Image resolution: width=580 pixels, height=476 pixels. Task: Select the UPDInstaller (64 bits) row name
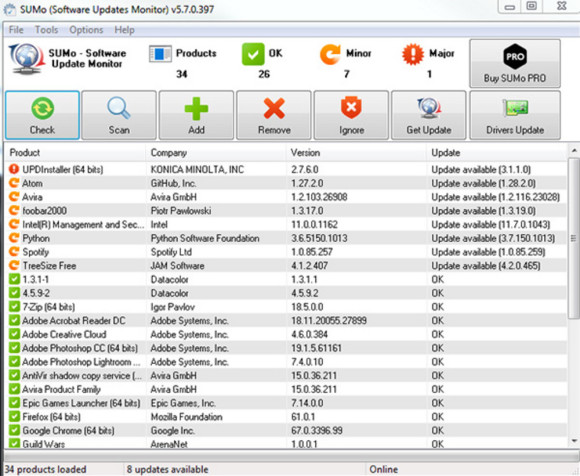(x=63, y=169)
